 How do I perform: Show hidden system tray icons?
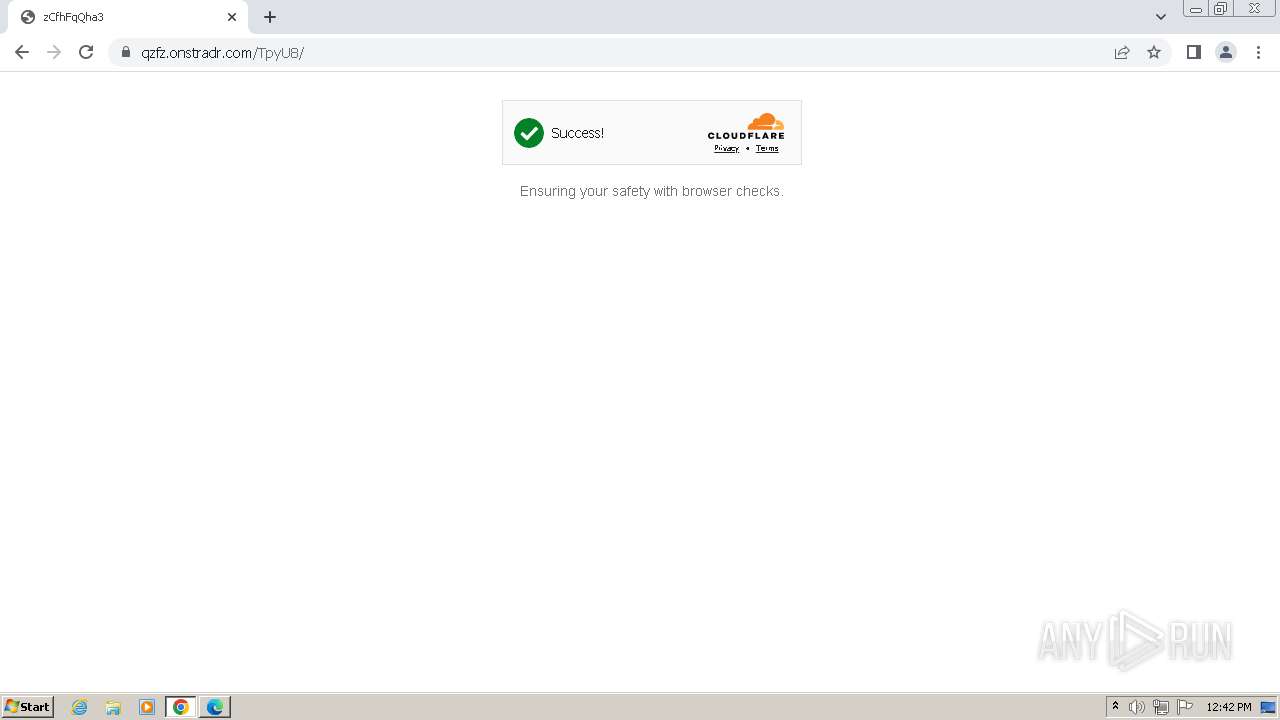[x=1116, y=707]
